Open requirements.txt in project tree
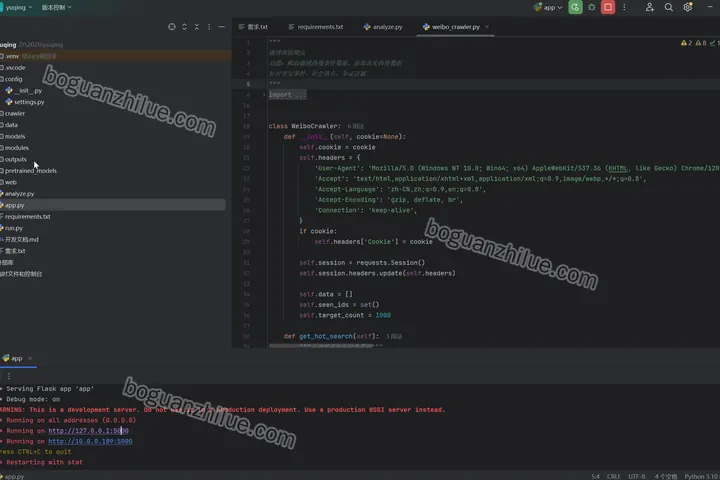The width and height of the screenshot is (720, 480). point(25,217)
